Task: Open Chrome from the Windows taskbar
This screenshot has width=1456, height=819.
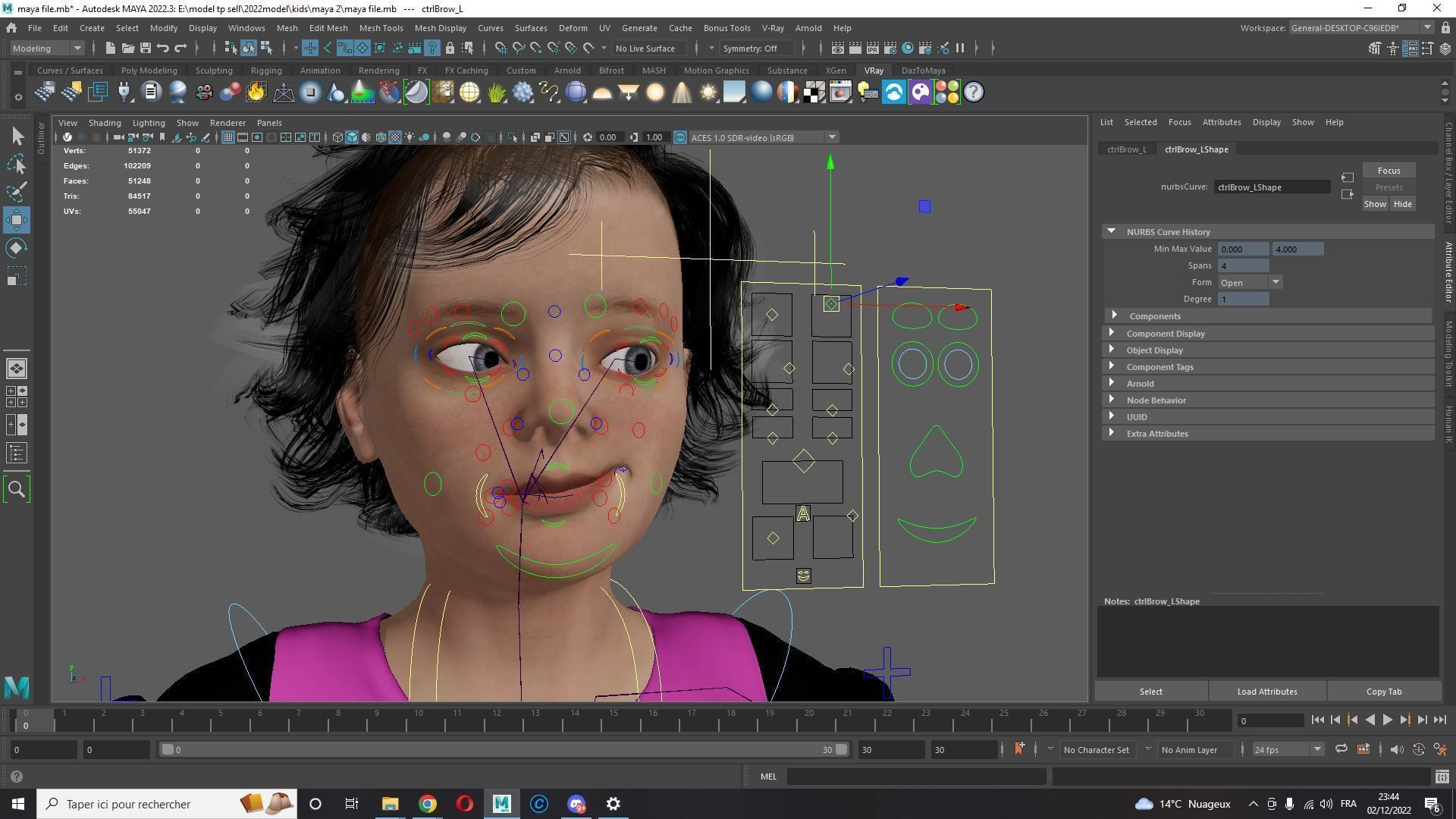Action: pos(428,804)
